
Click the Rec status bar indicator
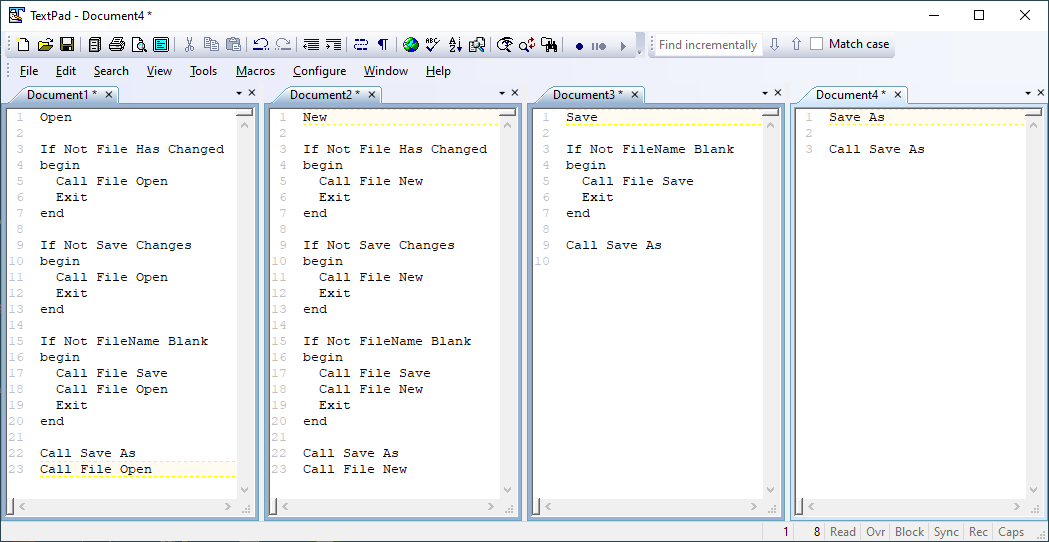978,532
